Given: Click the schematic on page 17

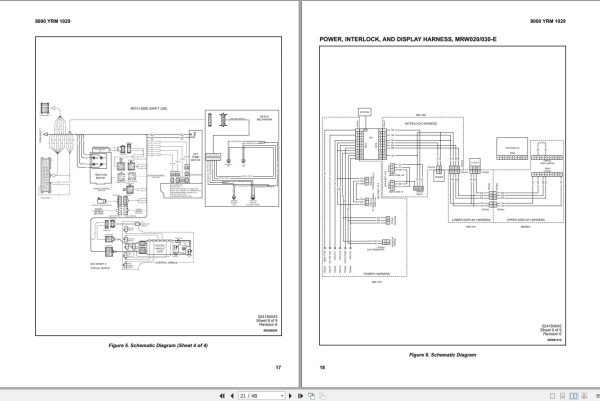Looking at the screenshot, I should coord(158,186).
